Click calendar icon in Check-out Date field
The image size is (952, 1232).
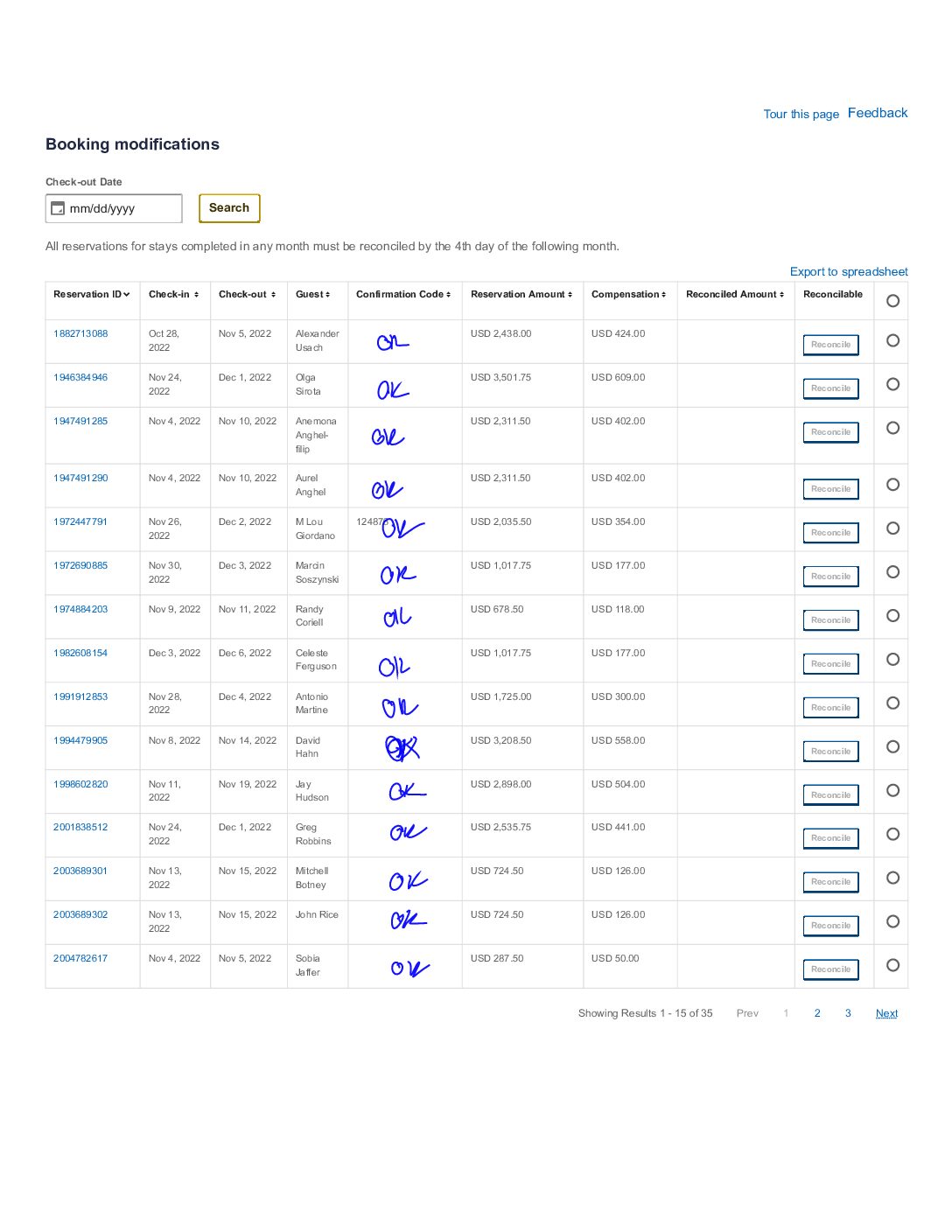click(x=58, y=208)
